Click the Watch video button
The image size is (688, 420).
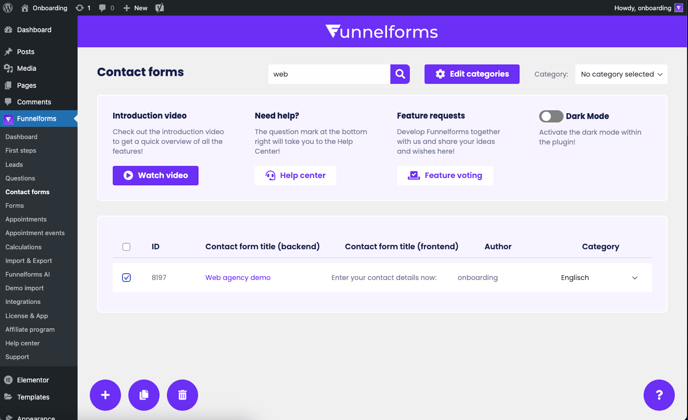click(155, 176)
